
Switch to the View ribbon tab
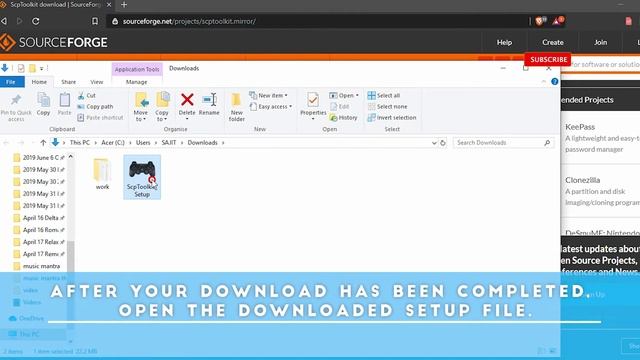click(x=97, y=82)
